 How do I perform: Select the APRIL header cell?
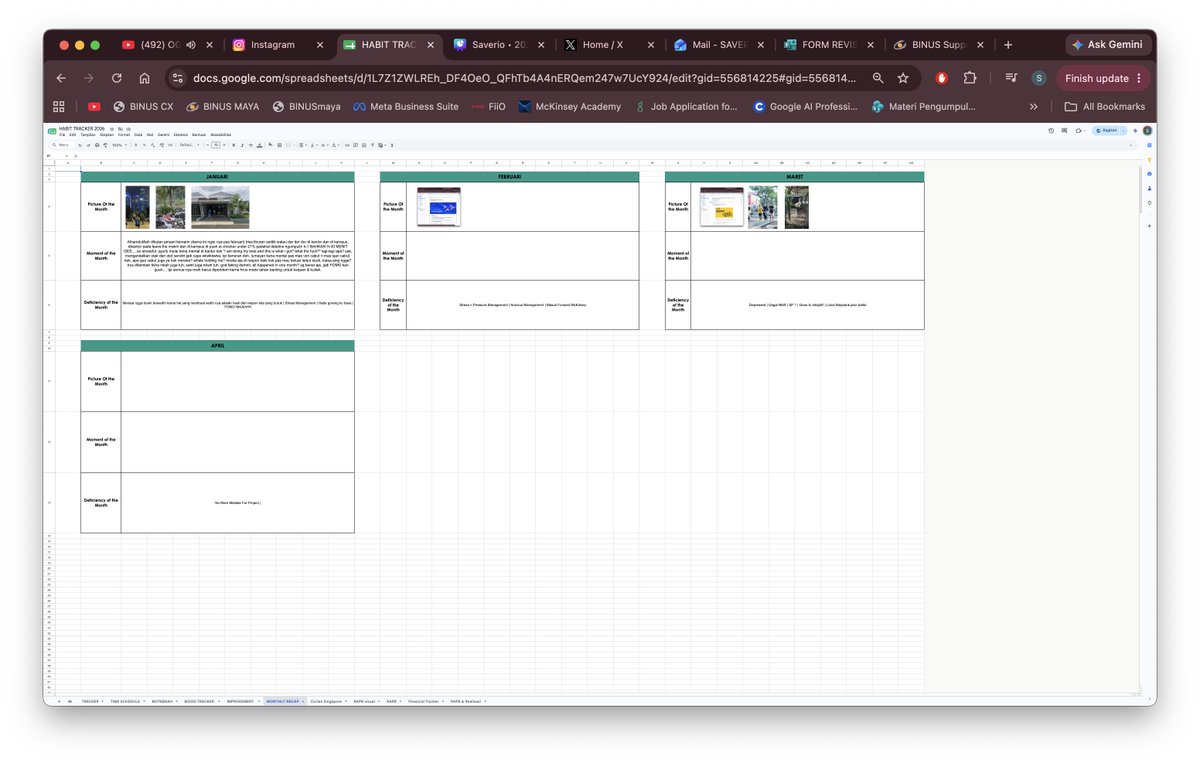(217, 346)
